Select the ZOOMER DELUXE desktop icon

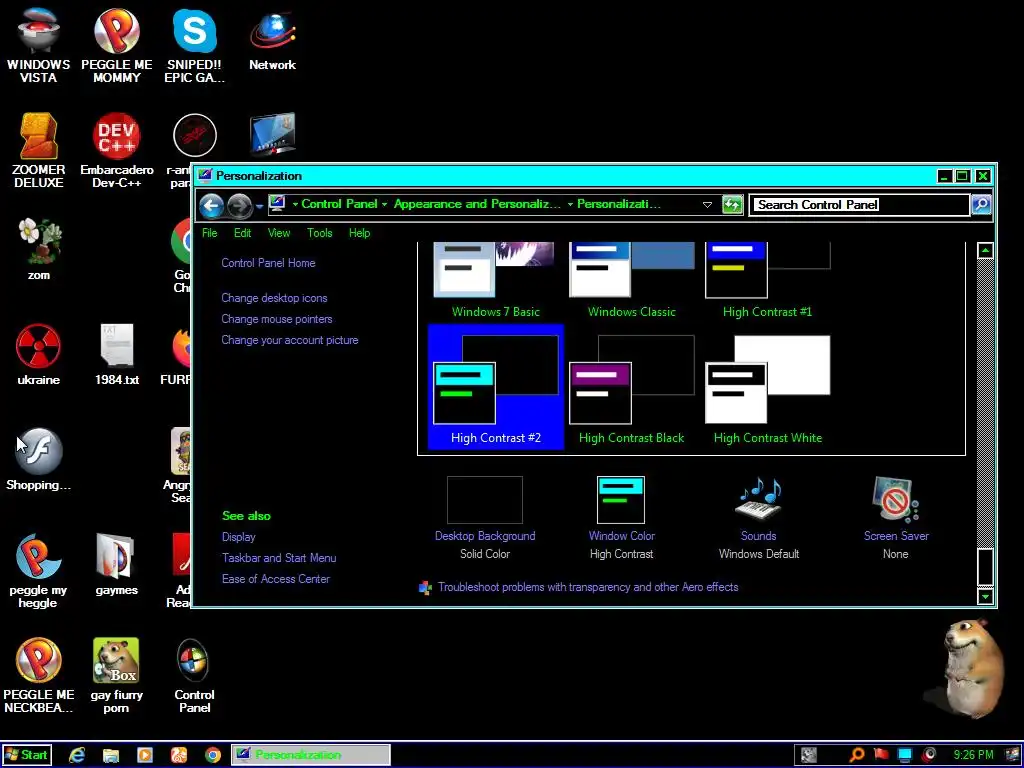(39, 151)
